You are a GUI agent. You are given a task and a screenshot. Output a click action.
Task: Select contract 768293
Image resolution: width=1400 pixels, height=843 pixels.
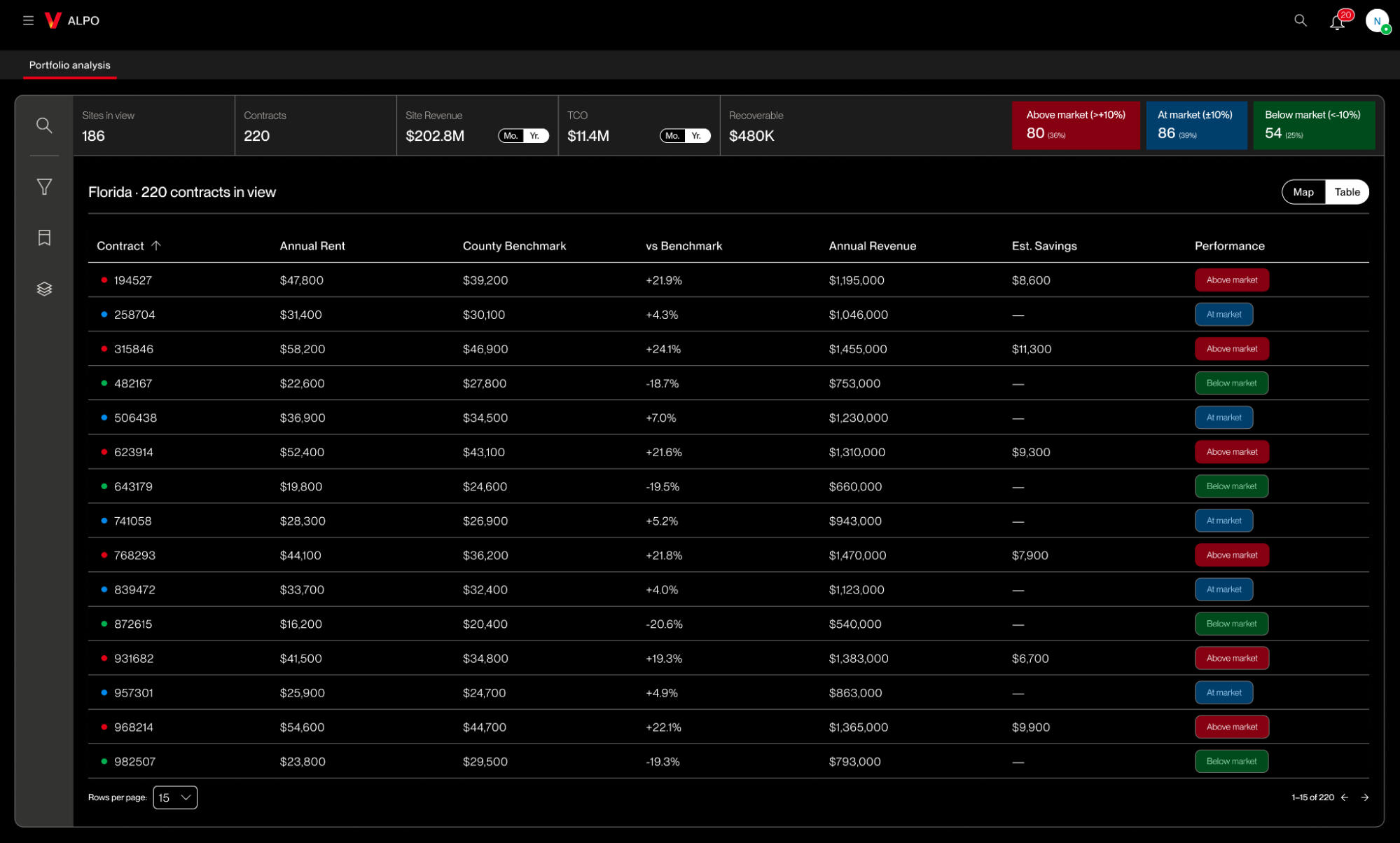(134, 555)
